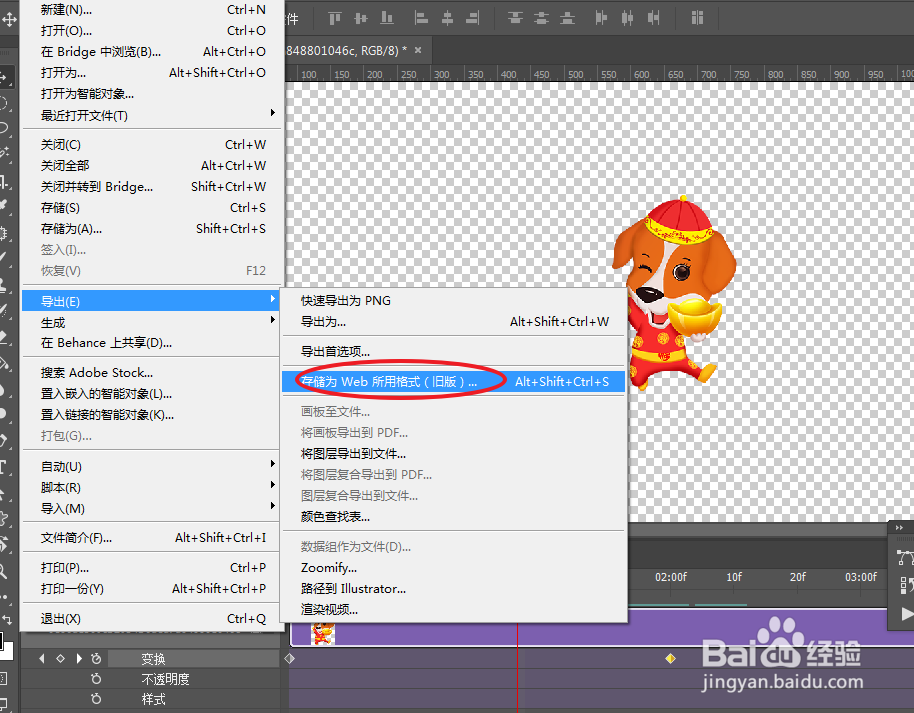The width and height of the screenshot is (914, 713).
Task: Choose 路径到 Illustrator...
Action: click(454, 588)
